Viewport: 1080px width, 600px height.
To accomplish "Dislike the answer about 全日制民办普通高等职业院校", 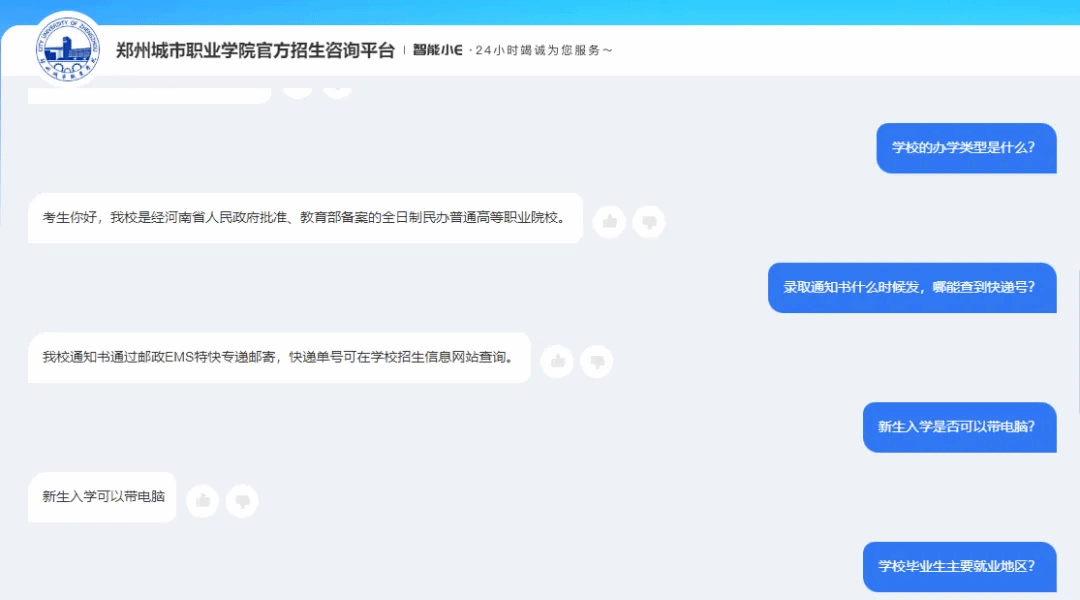I will [649, 222].
